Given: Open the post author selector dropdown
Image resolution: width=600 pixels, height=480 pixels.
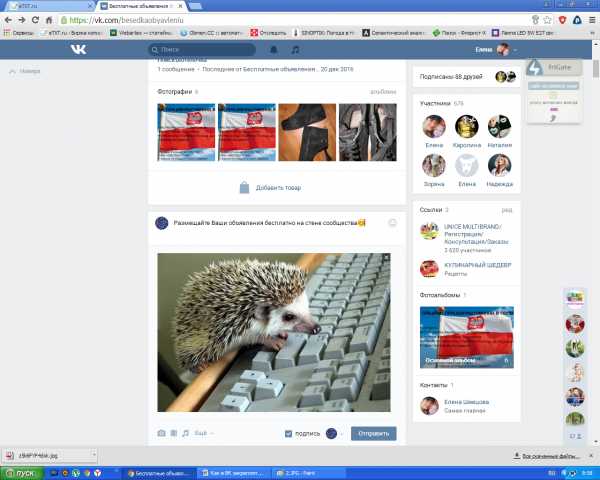Looking at the screenshot, I should tap(334, 434).
